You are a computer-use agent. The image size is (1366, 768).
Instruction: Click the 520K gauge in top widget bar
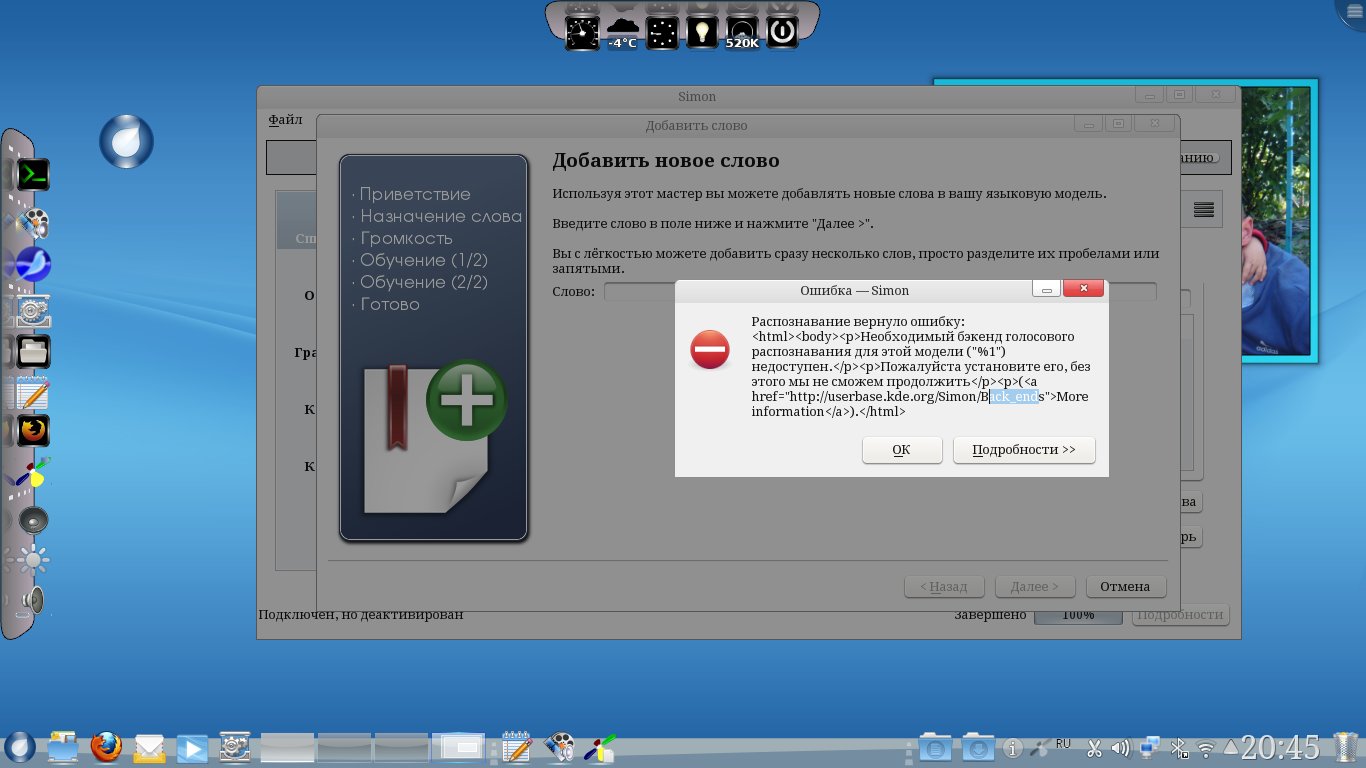click(742, 32)
